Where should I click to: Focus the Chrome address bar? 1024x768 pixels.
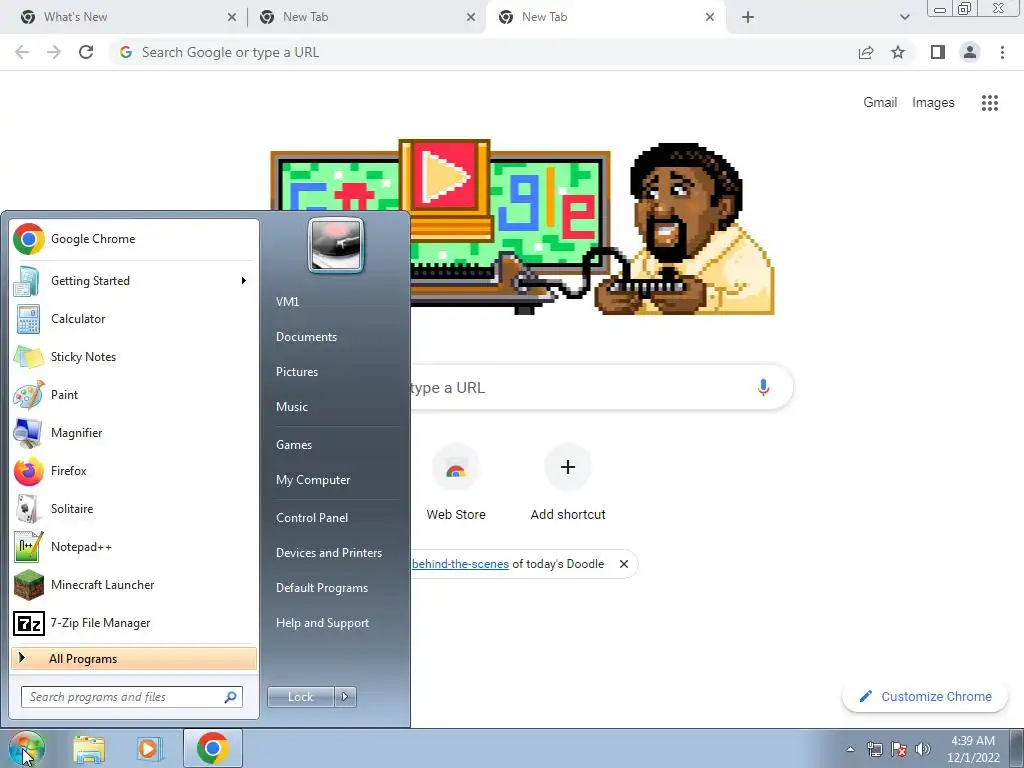pos(483,52)
